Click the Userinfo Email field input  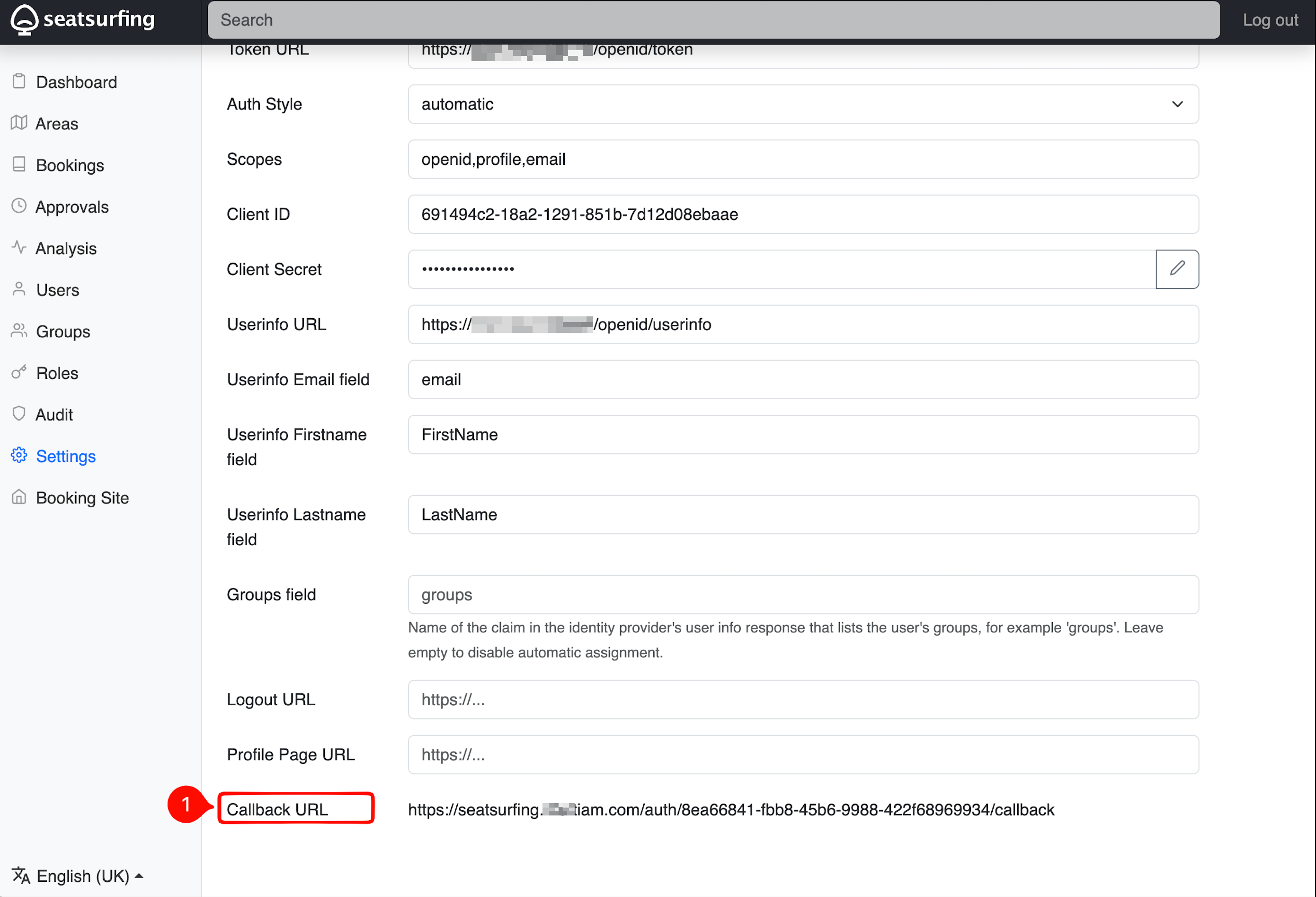point(803,379)
